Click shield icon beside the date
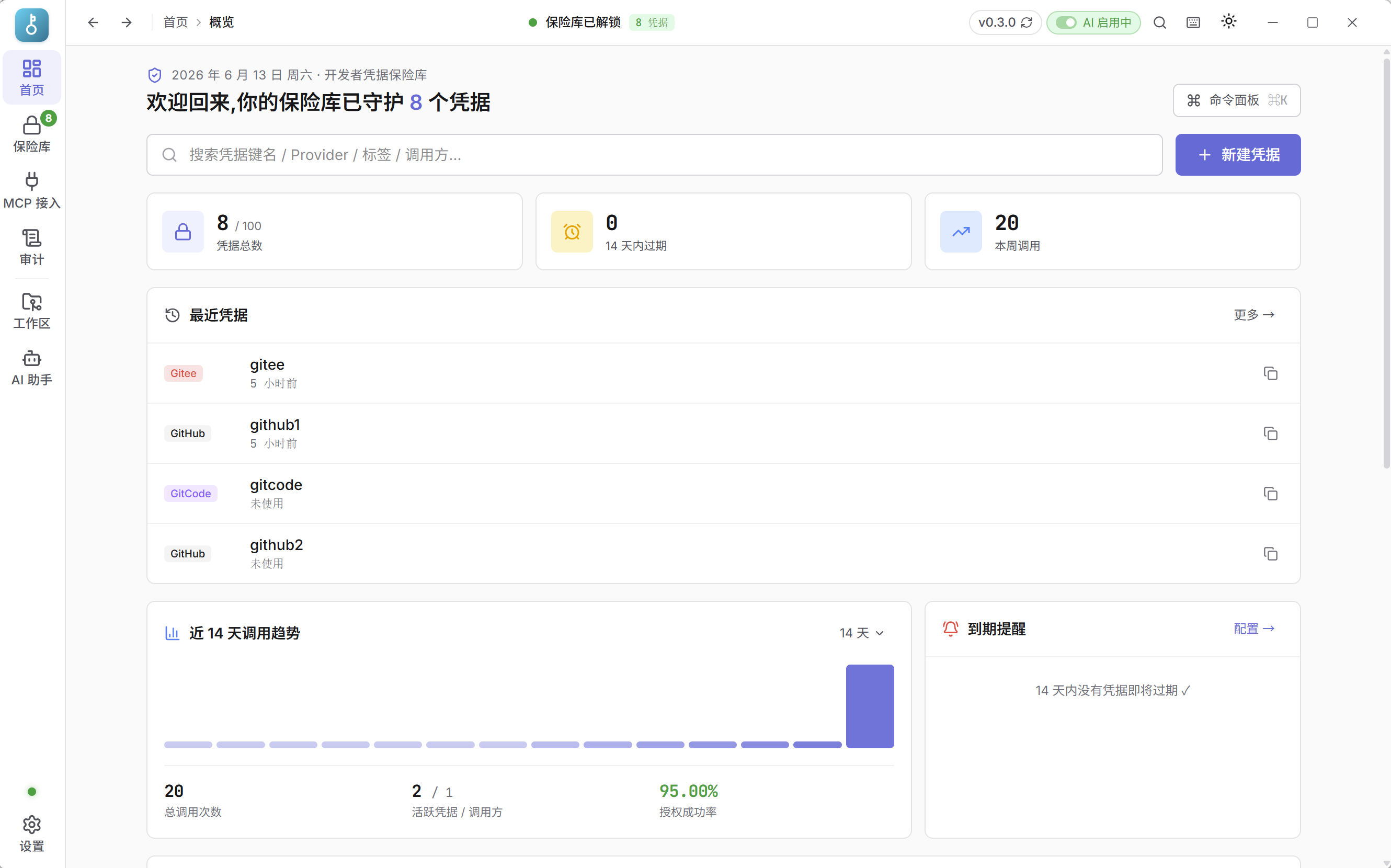Image resolution: width=1391 pixels, height=868 pixels. [x=154, y=75]
